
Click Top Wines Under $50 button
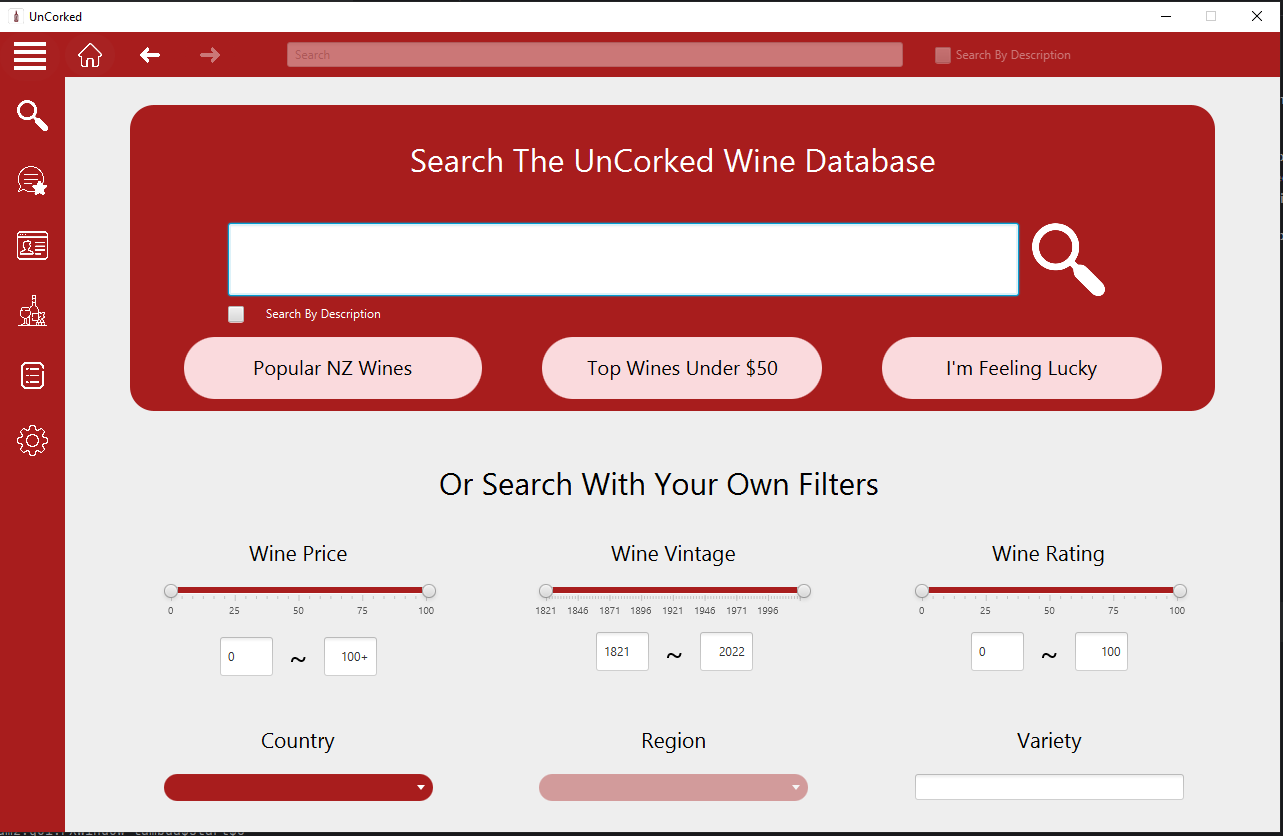pos(682,368)
